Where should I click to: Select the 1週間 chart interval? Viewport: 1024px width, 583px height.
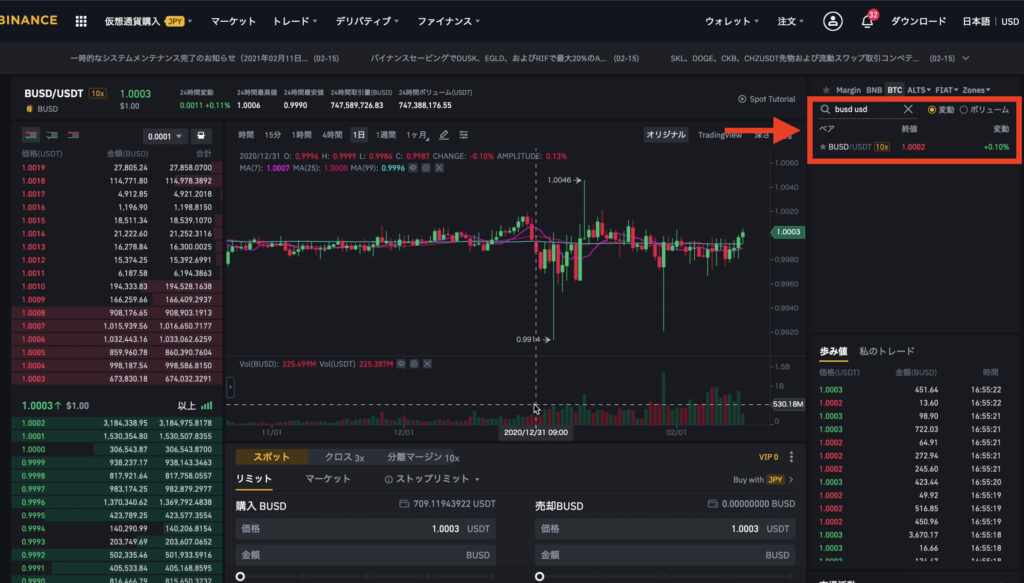pos(385,135)
